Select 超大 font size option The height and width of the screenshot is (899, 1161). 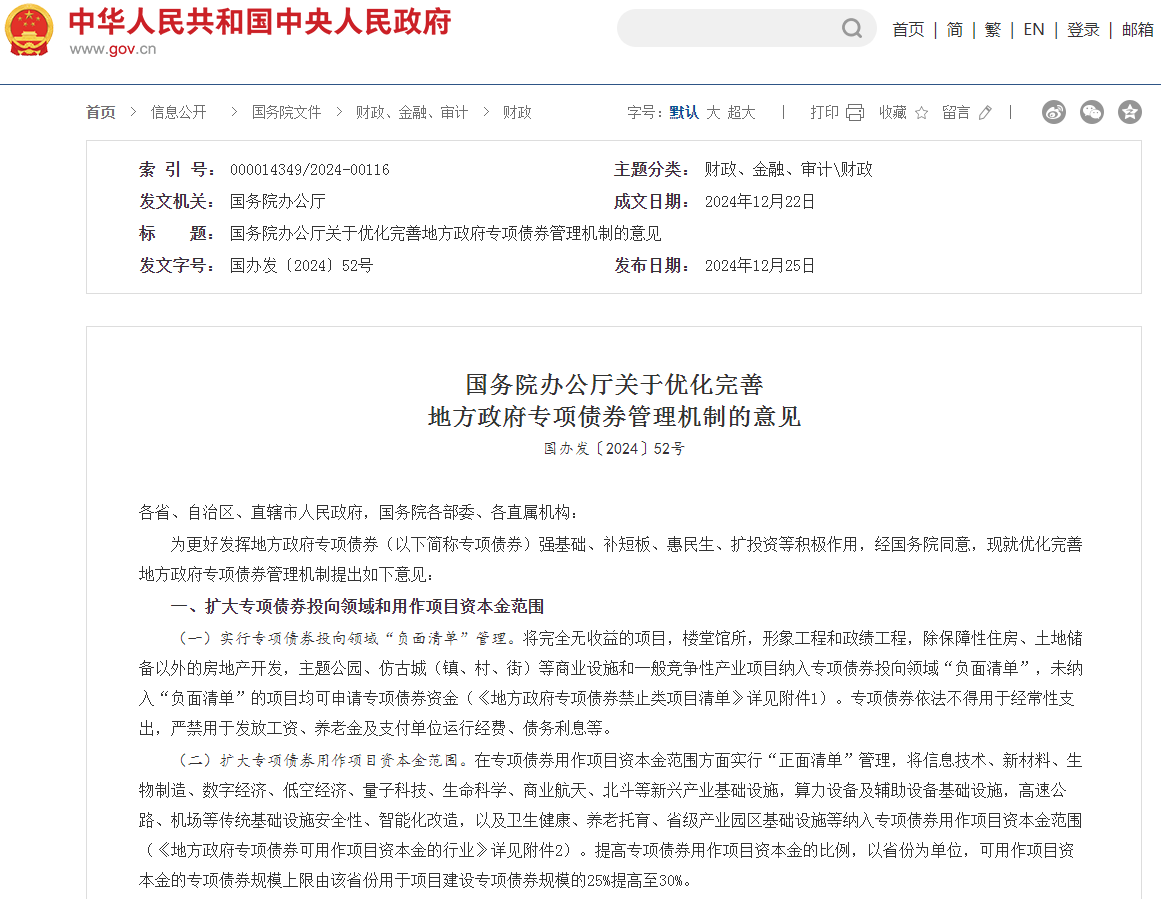point(741,112)
